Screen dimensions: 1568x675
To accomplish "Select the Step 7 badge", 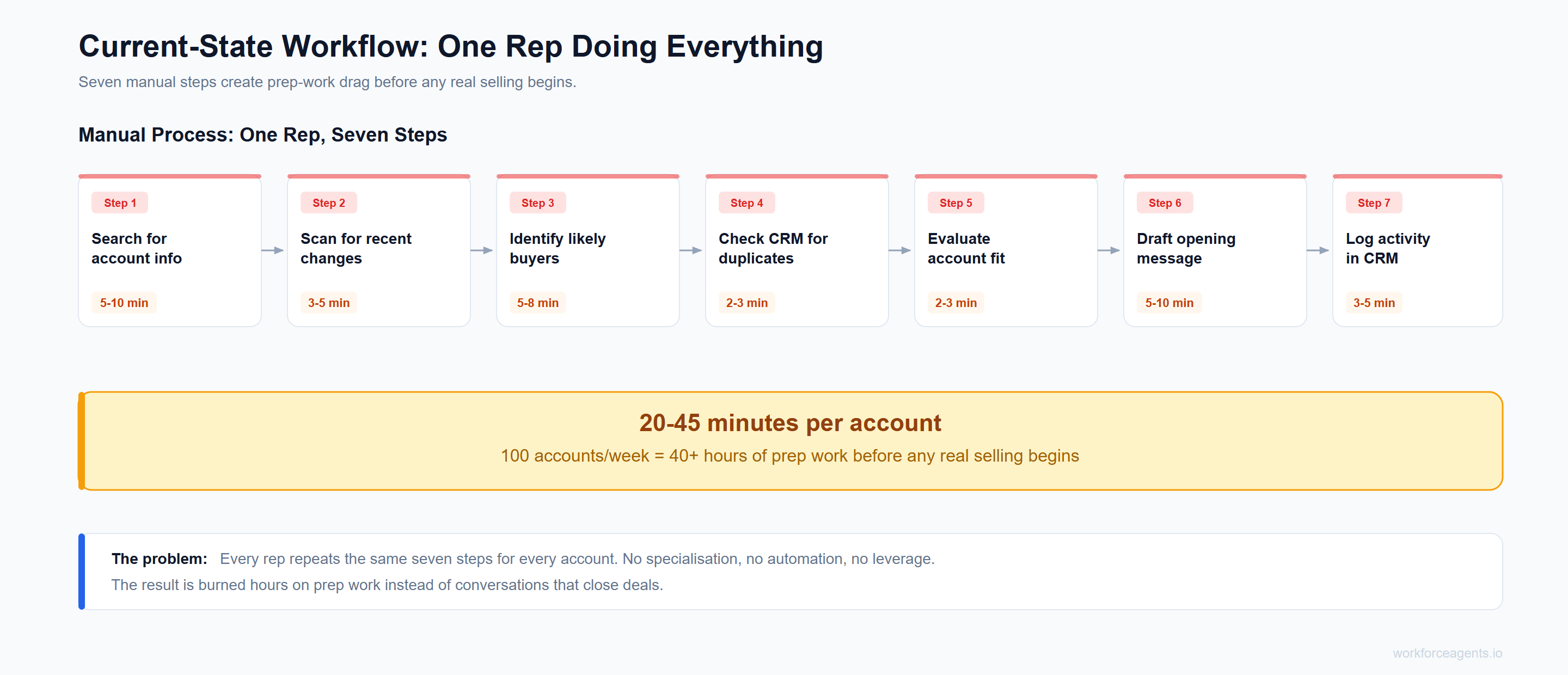I will (x=1373, y=202).
